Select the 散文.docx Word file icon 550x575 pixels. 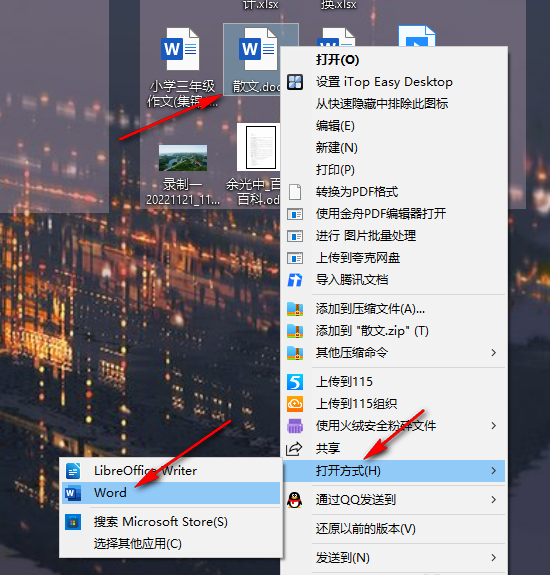coord(258,49)
